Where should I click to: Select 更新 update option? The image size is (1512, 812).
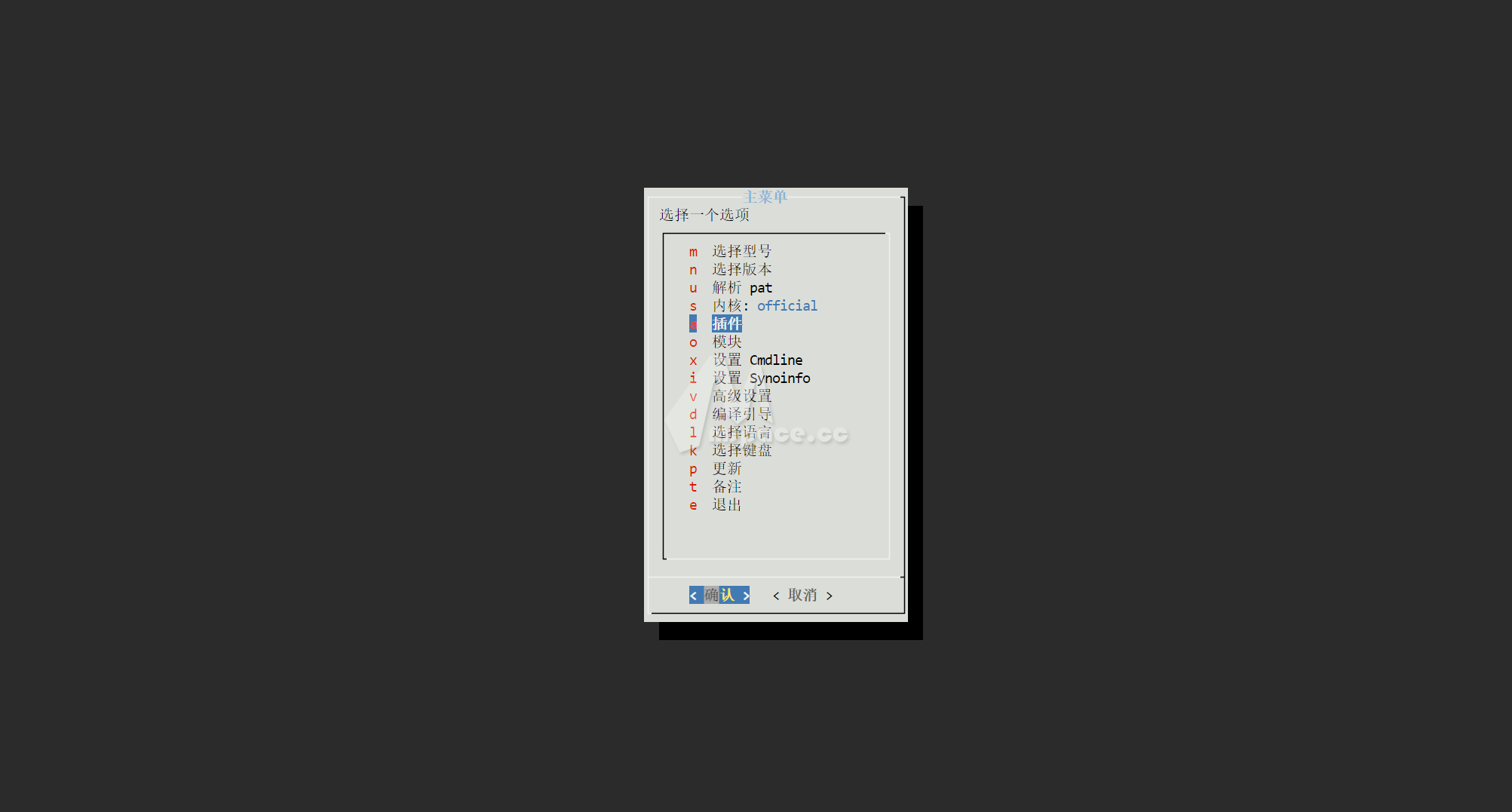tap(726, 468)
